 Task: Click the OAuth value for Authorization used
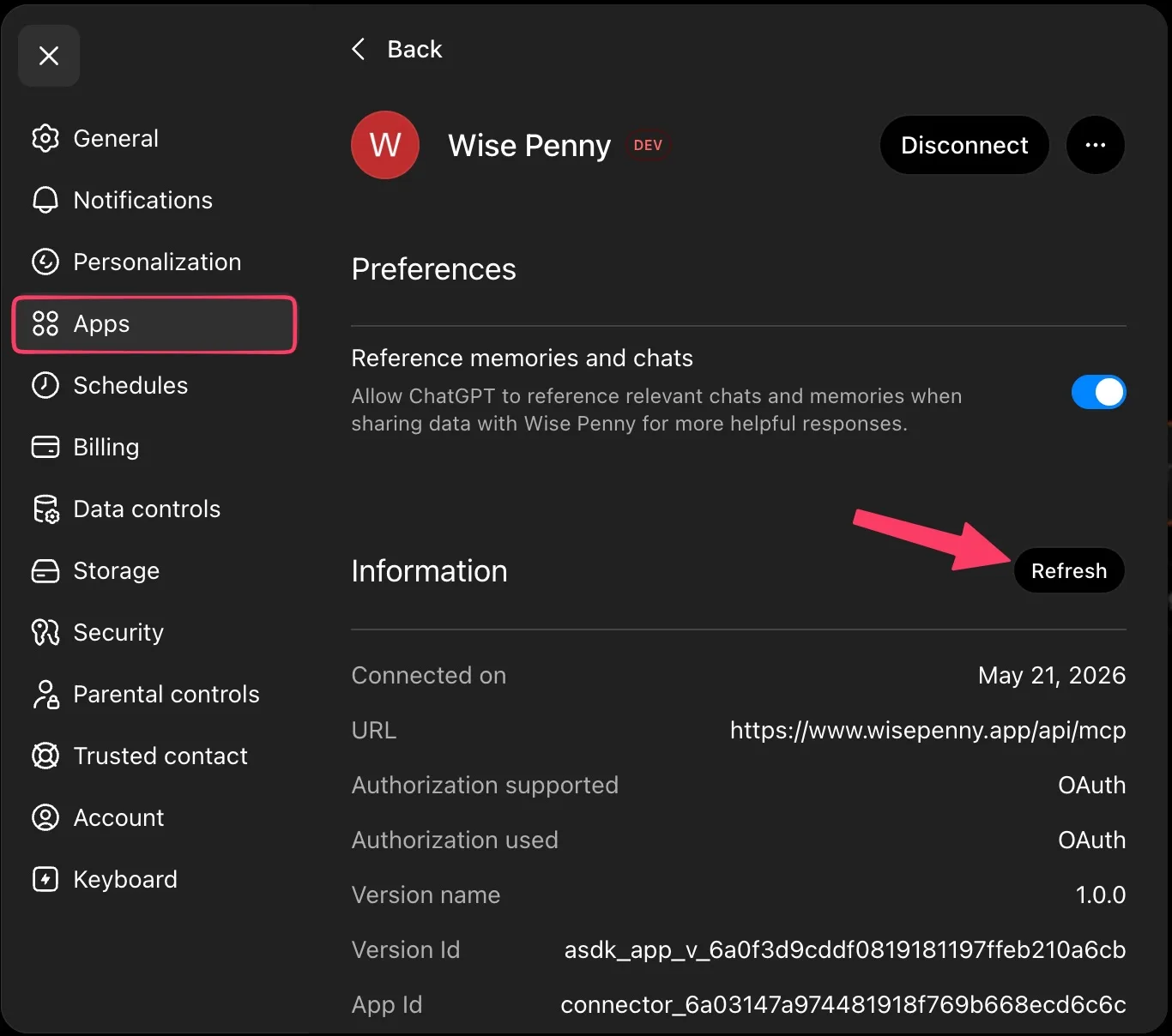click(x=1091, y=840)
